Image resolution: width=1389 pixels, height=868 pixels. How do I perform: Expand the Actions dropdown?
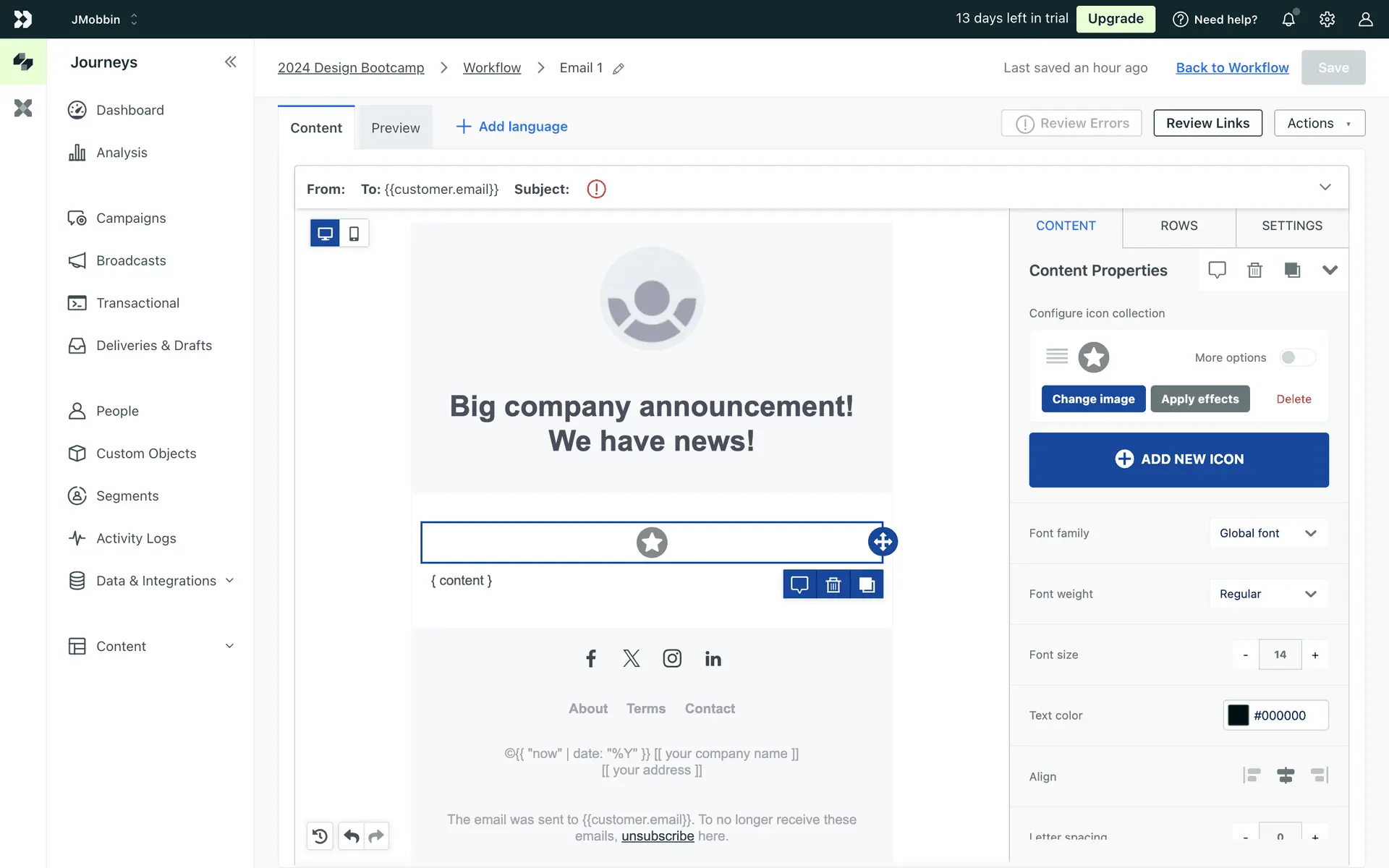click(1319, 124)
